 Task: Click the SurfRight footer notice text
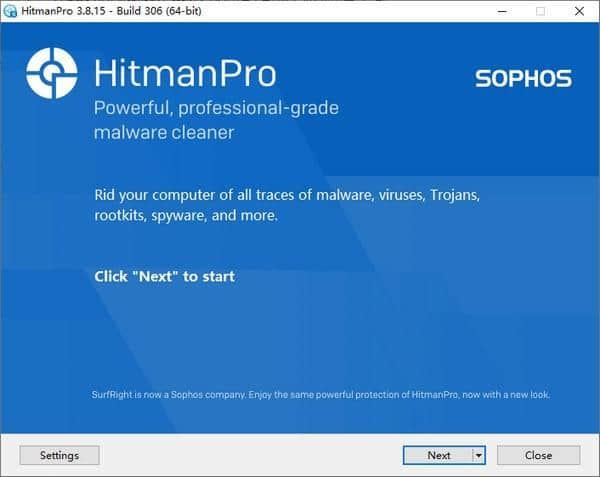pos(320,394)
